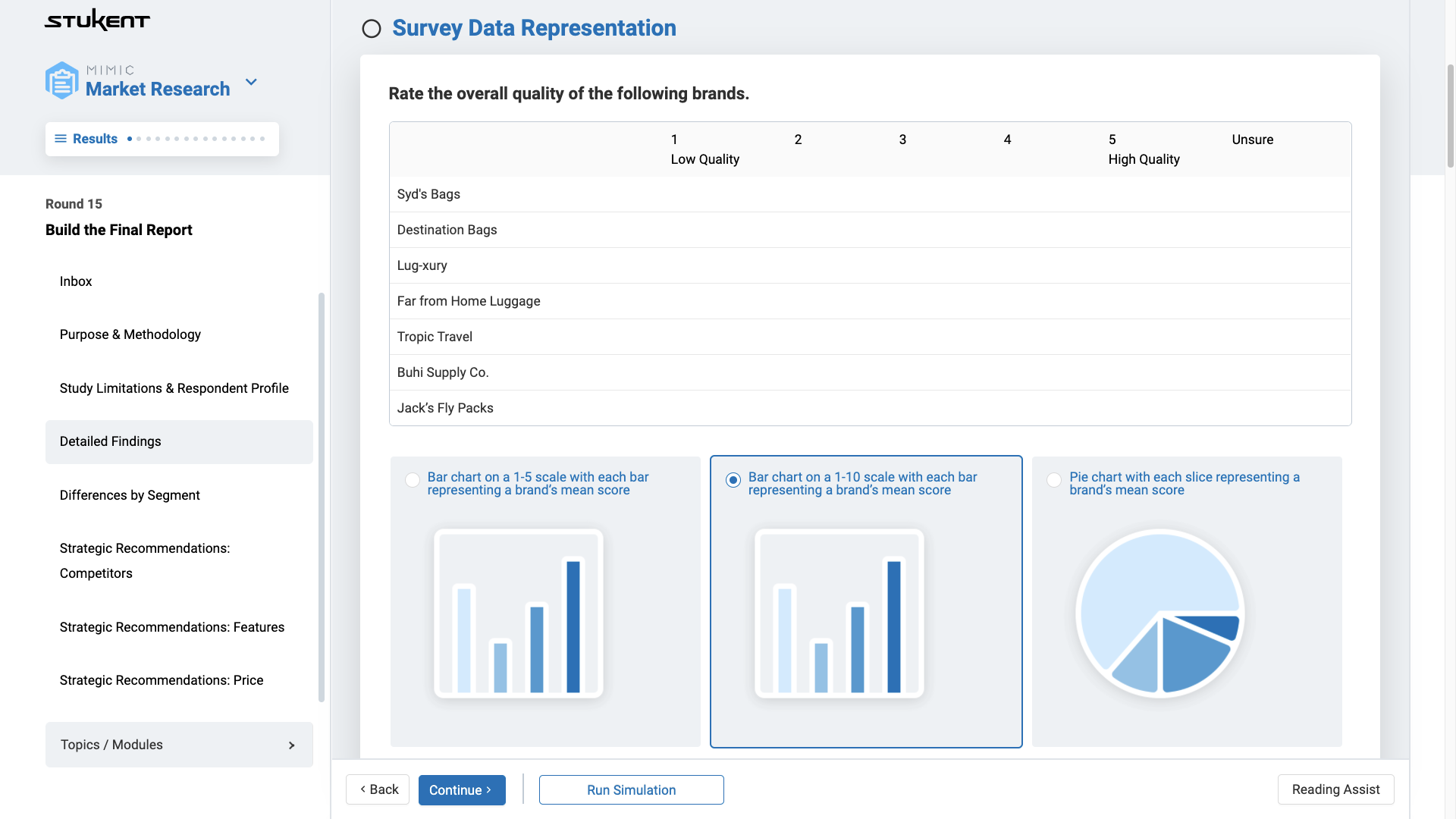This screenshot has width=1456, height=819.
Task: Click the Reading Assist button
Action: (1335, 790)
